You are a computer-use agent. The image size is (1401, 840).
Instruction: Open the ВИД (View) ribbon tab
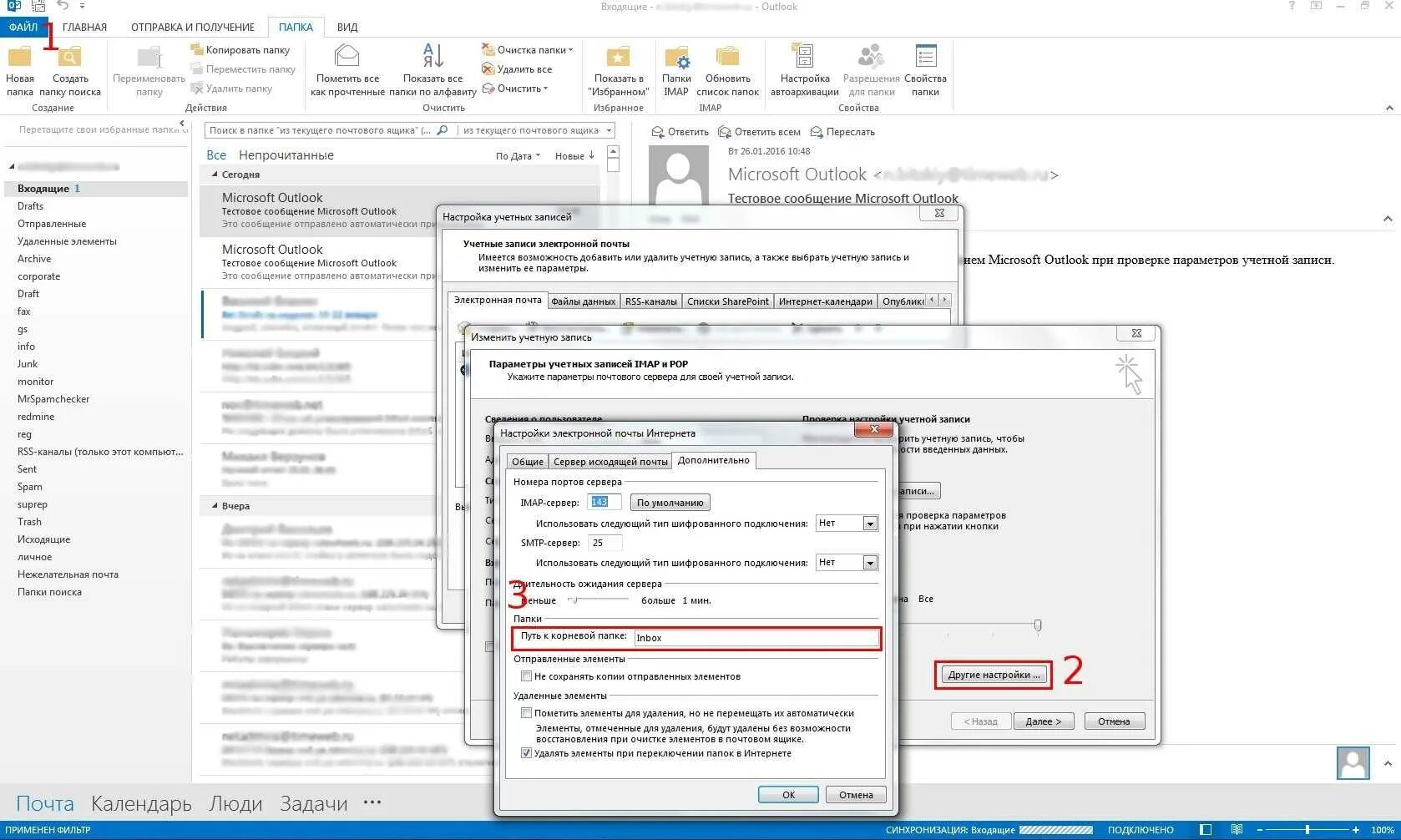[347, 27]
